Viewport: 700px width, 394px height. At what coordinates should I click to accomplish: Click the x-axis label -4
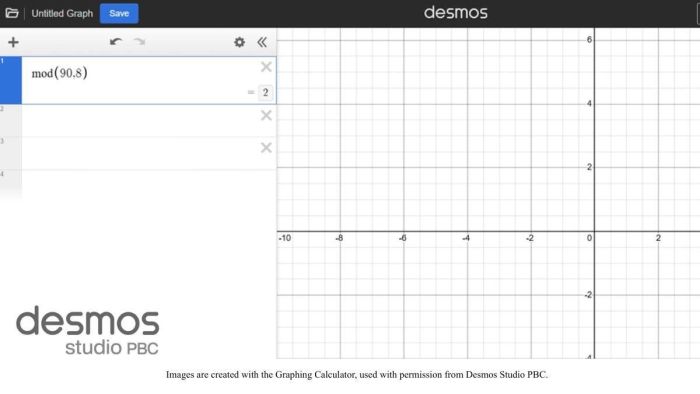click(x=466, y=238)
